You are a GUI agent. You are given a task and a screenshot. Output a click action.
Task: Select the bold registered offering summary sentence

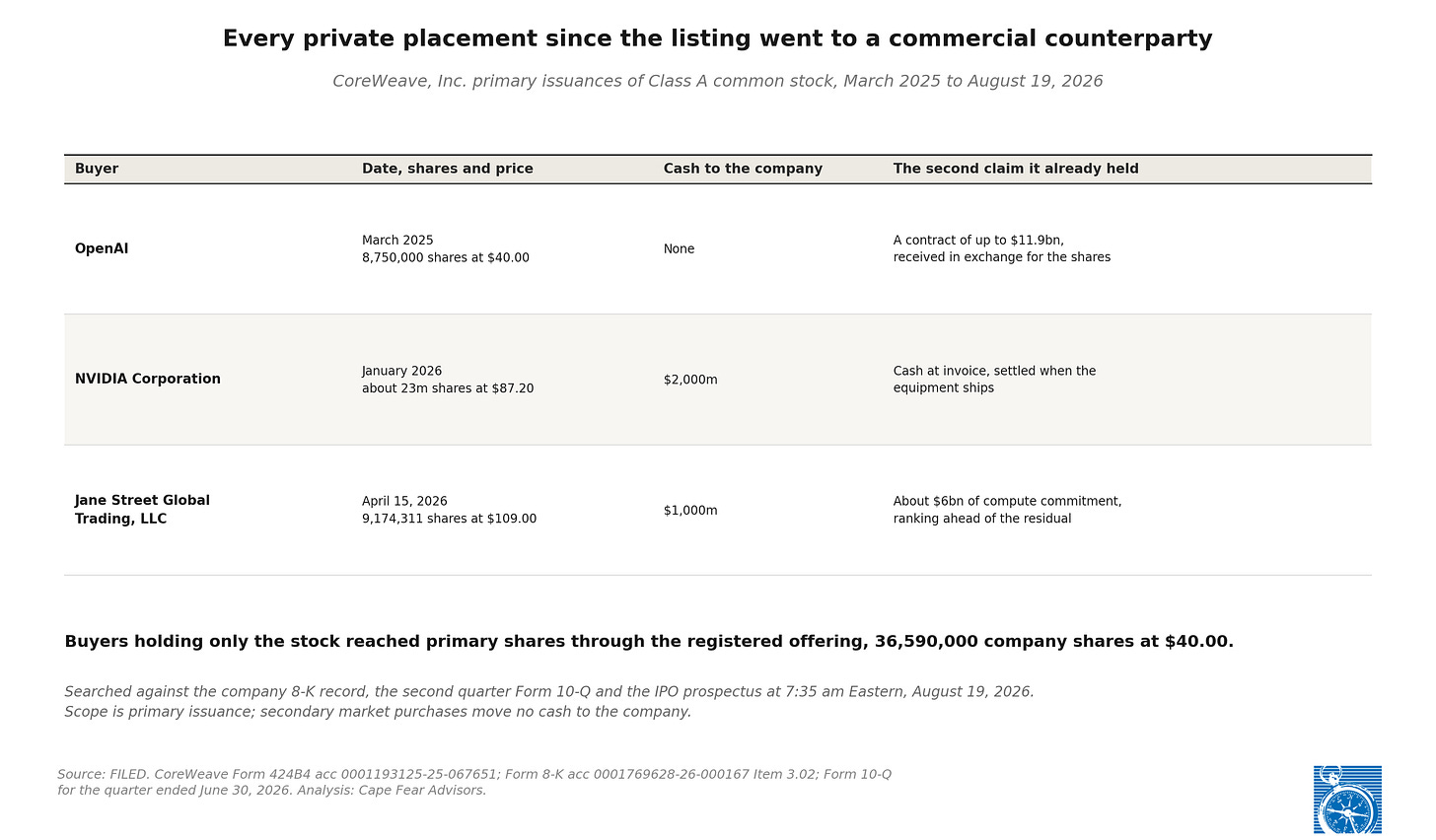coord(649,642)
